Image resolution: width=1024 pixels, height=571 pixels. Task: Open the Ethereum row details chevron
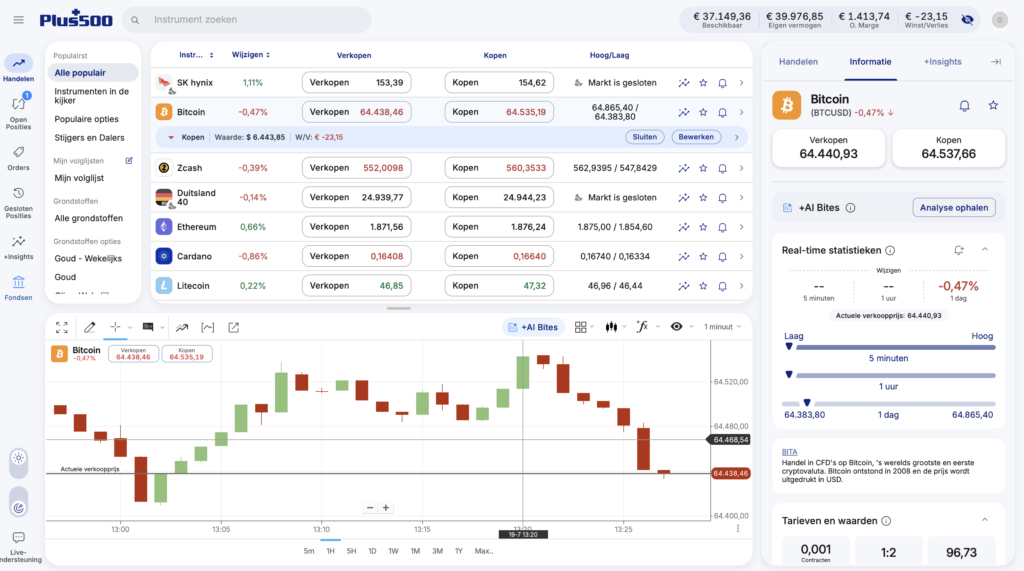click(741, 227)
